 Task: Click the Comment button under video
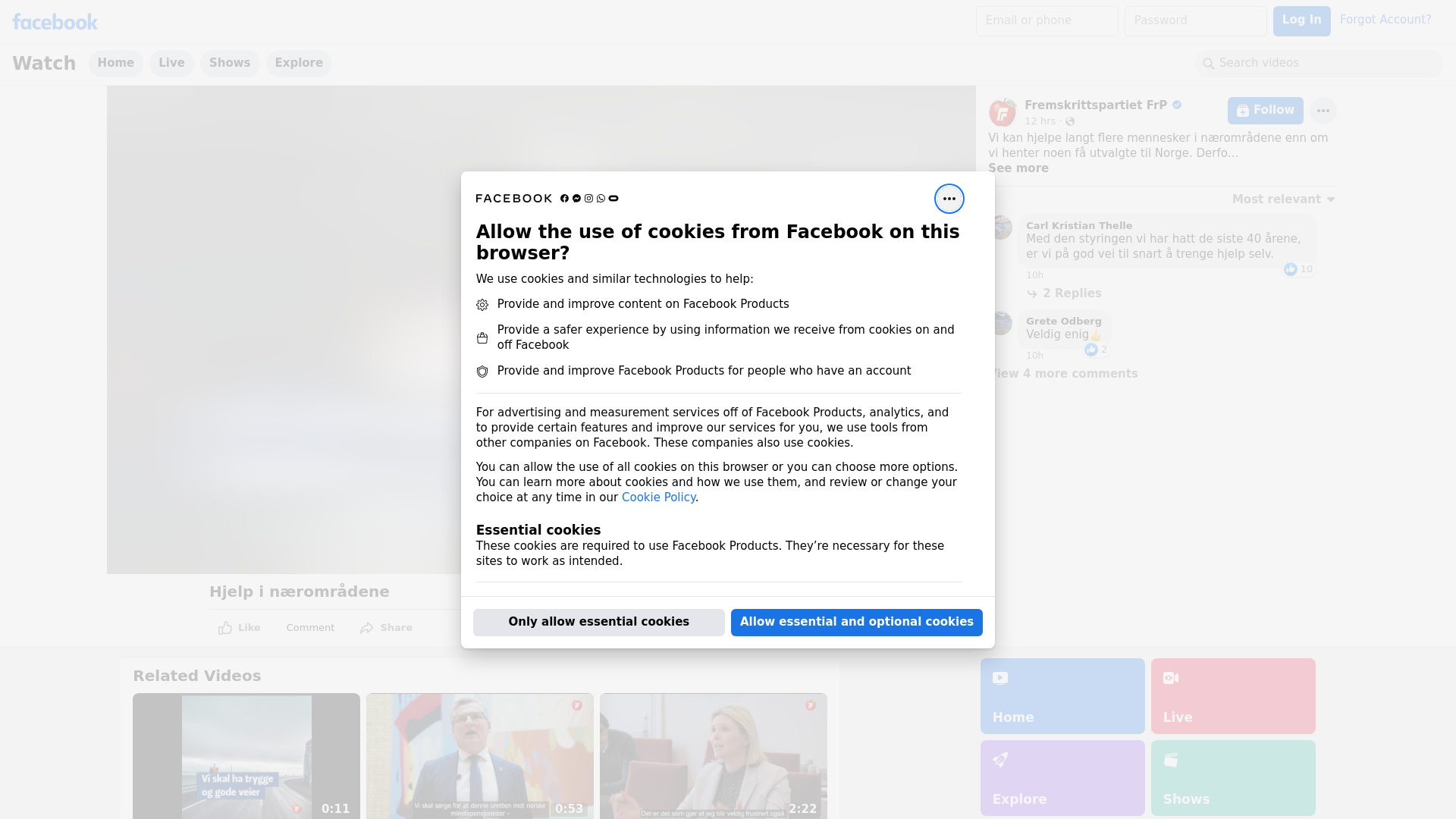tap(310, 628)
